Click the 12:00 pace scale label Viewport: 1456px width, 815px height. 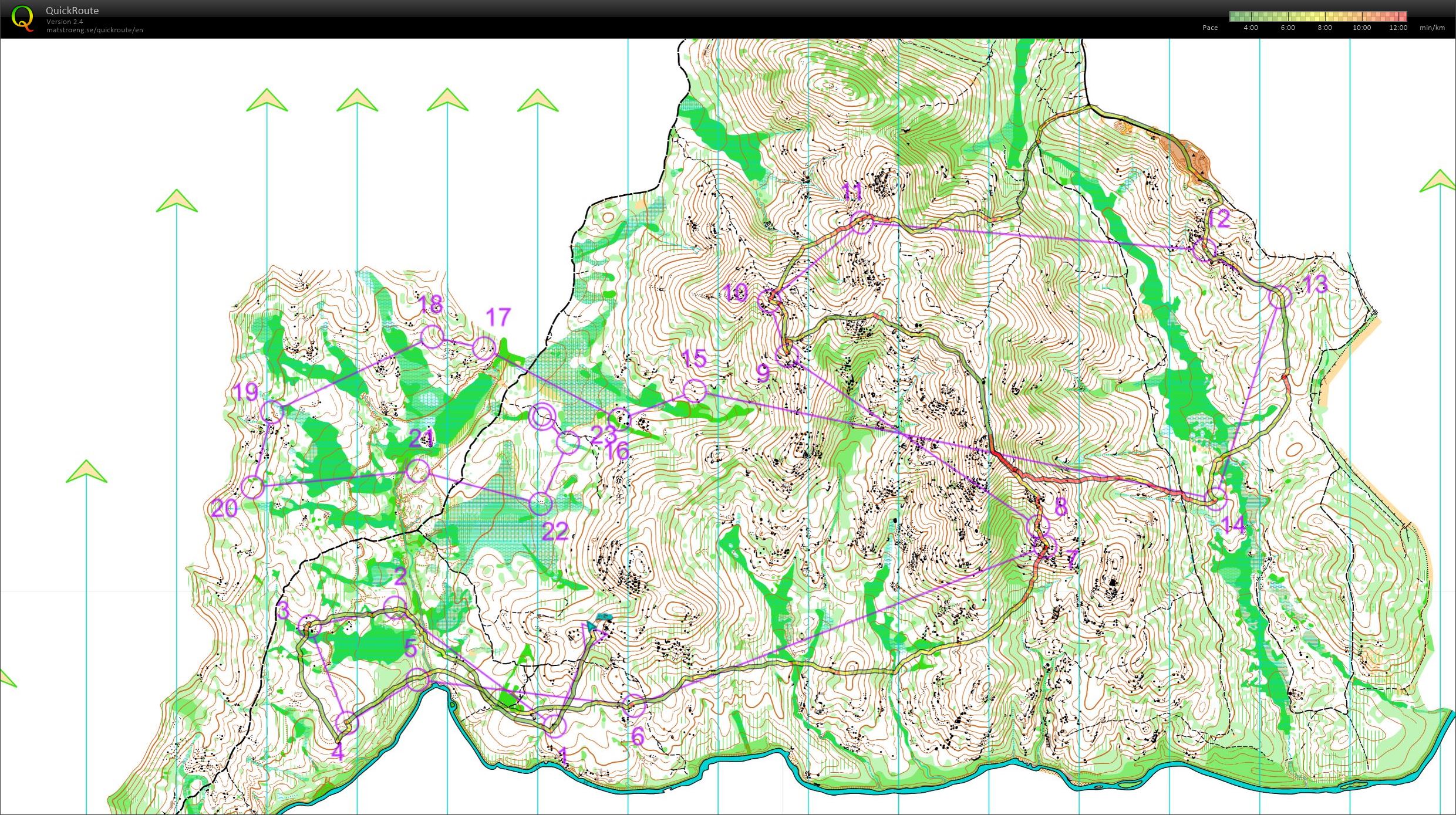click(1398, 28)
